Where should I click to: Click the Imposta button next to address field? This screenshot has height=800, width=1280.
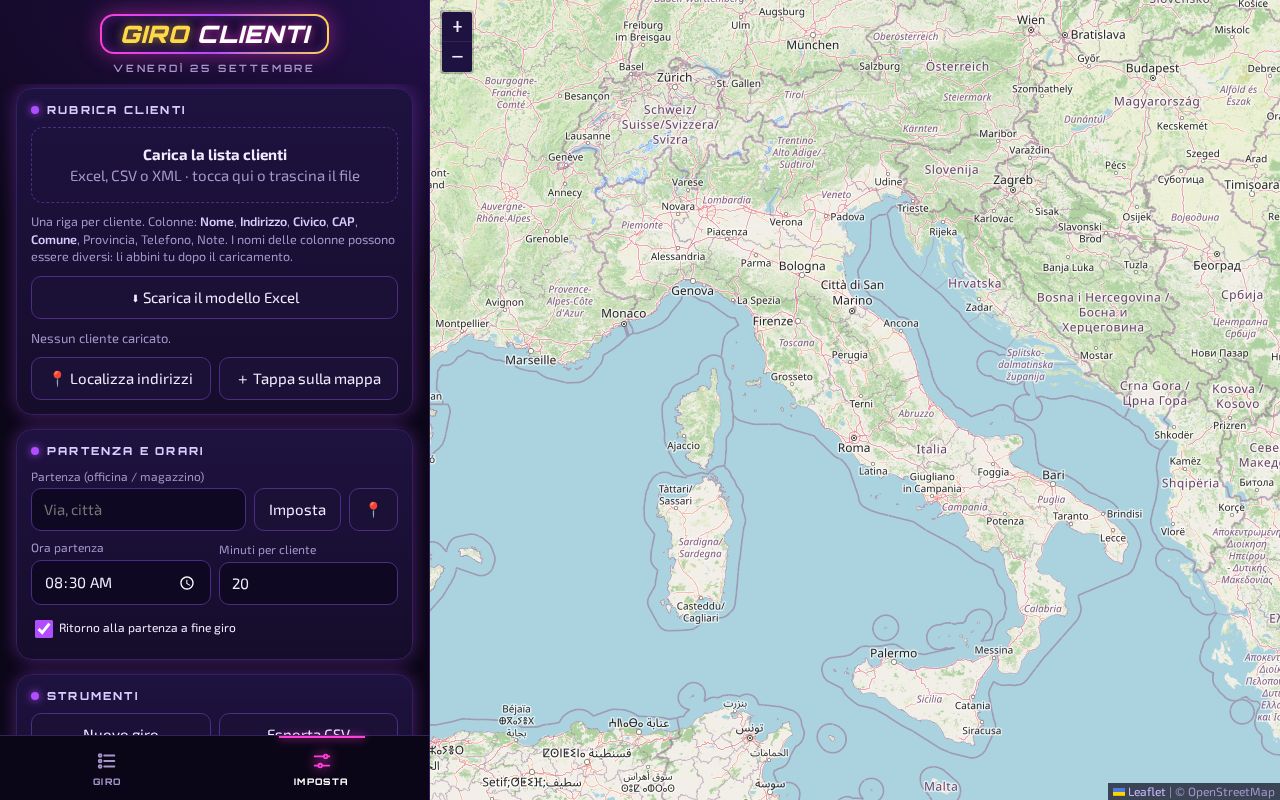[297, 510]
